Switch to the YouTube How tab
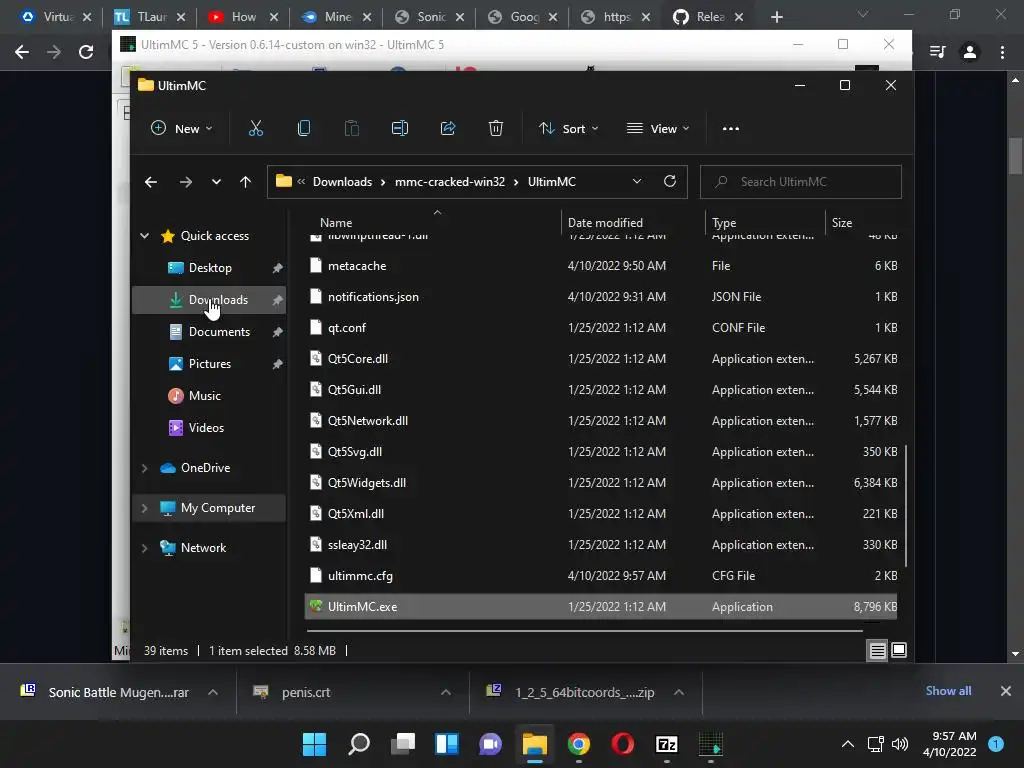 (243, 17)
